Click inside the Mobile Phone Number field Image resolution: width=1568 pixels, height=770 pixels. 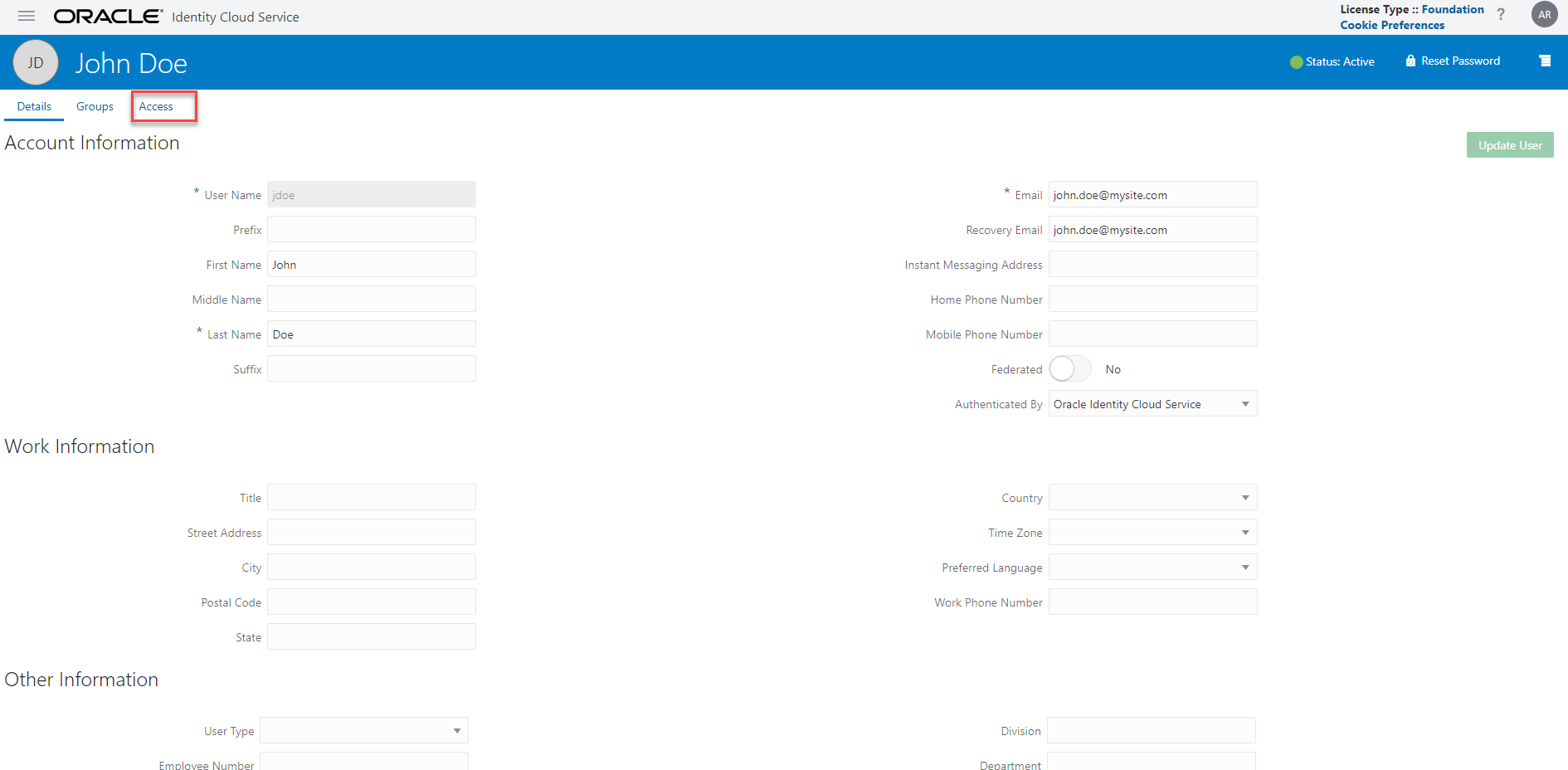(x=1152, y=334)
